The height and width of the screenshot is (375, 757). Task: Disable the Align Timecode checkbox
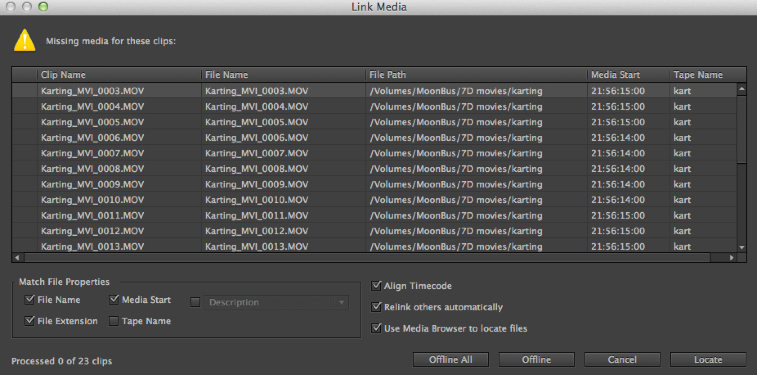[x=376, y=286]
